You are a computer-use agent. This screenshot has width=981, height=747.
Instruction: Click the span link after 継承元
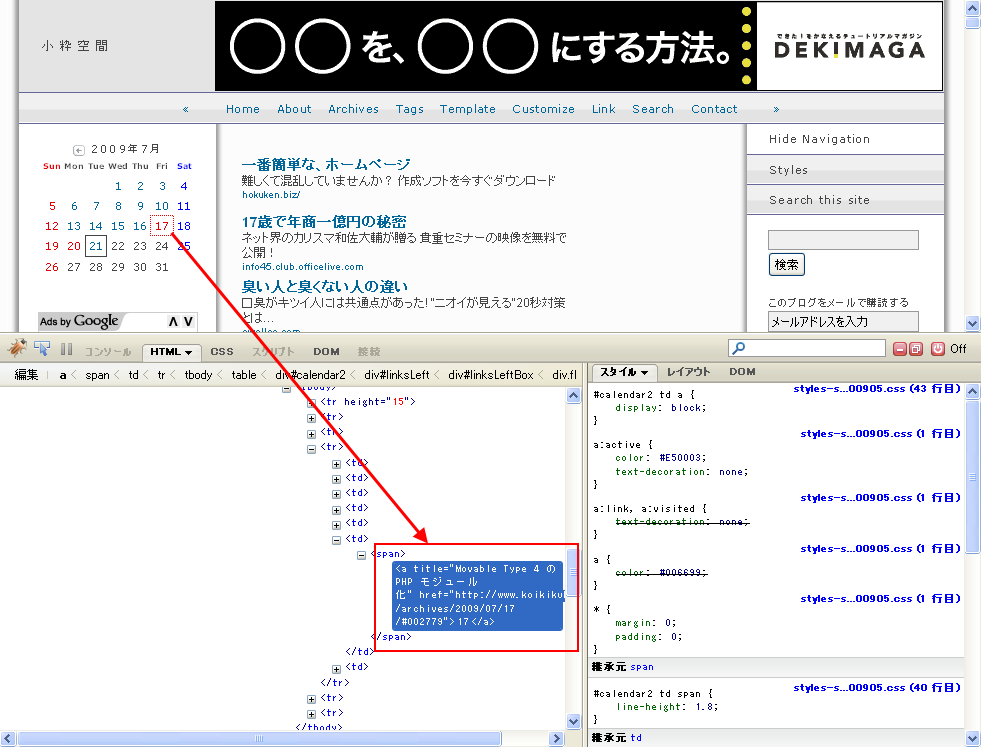642,667
